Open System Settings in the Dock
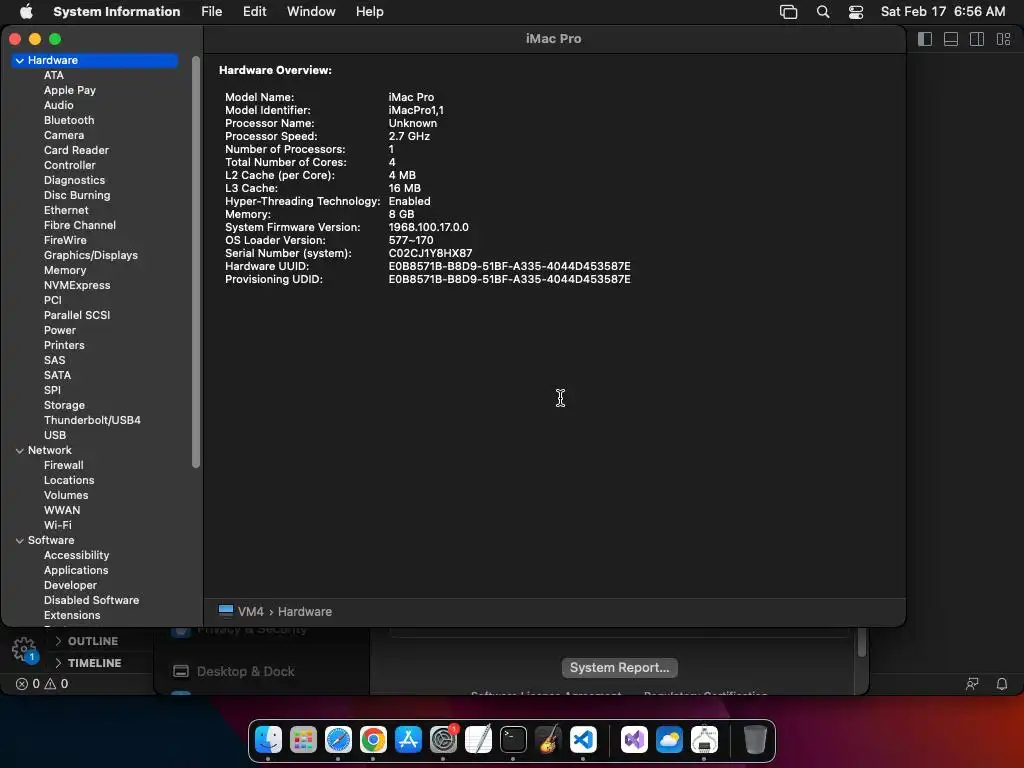Image resolution: width=1024 pixels, height=768 pixels. pos(443,740)
